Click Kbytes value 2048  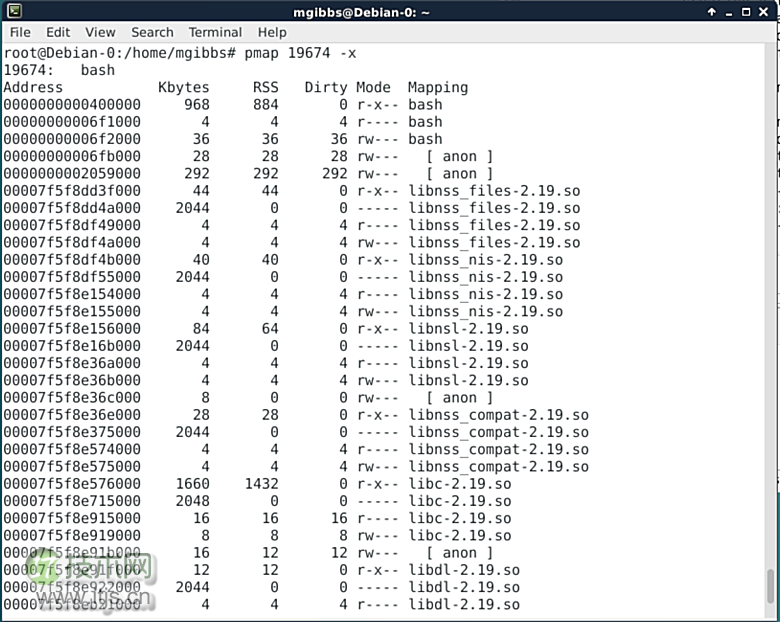click(x=193, y=502)
